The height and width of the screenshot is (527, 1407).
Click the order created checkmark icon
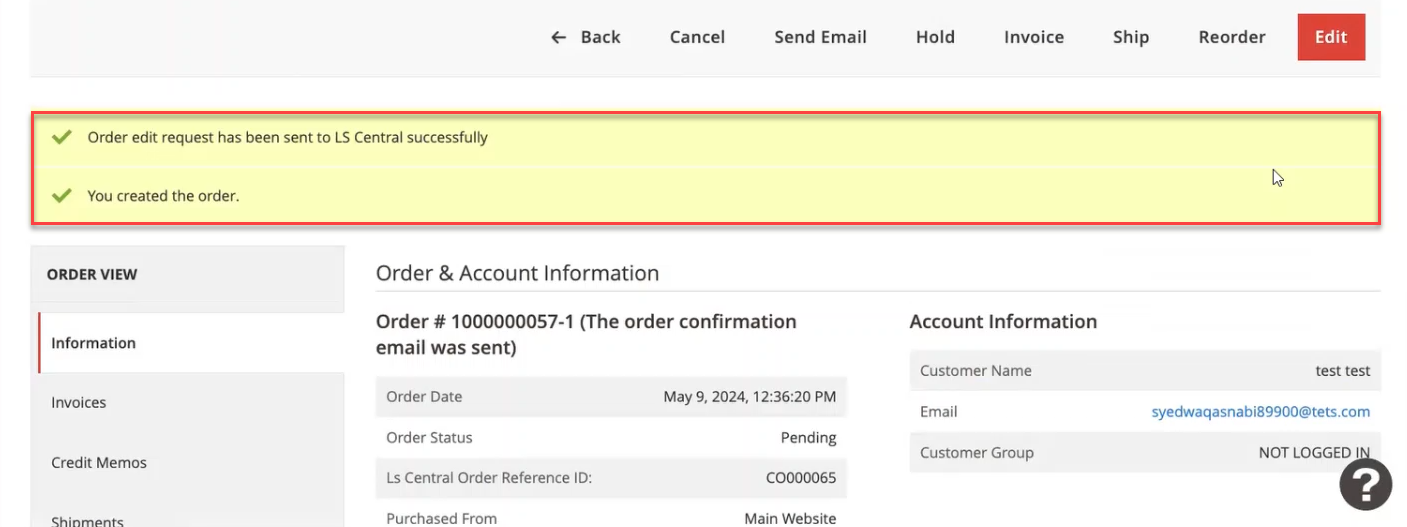click(x=62, y=196)
